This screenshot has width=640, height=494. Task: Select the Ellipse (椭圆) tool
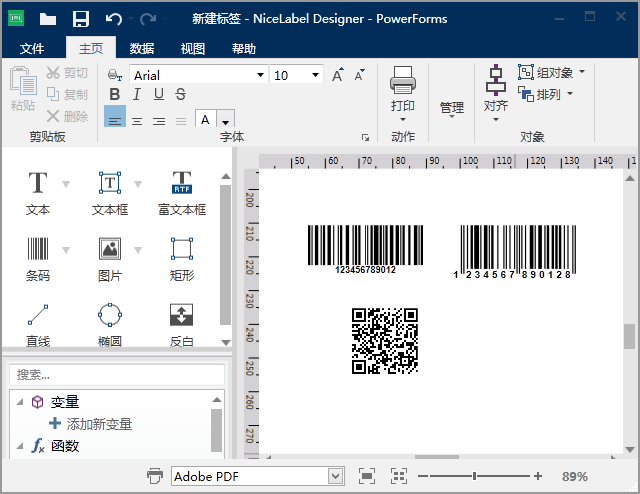pyautogui.click(x=110, y=325)
